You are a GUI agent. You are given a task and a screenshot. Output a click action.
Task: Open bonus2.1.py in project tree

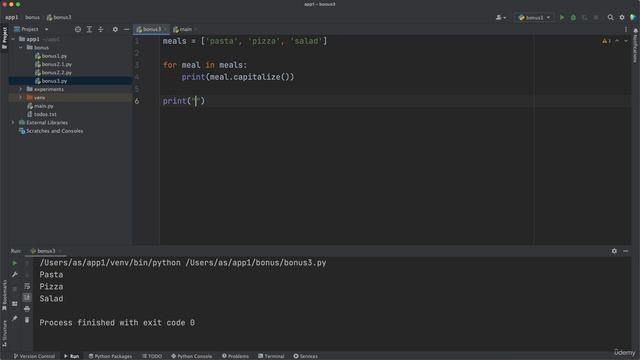point(53,64)
